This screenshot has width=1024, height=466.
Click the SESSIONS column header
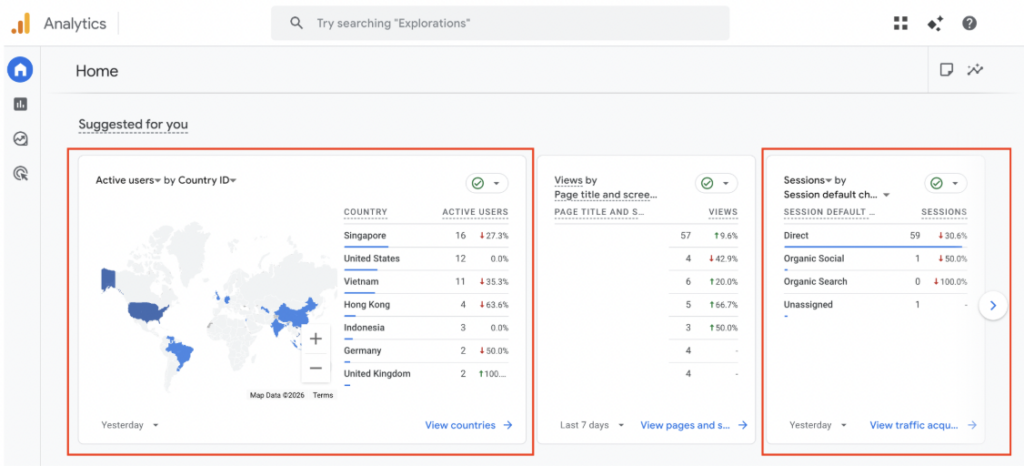(944, 212)
